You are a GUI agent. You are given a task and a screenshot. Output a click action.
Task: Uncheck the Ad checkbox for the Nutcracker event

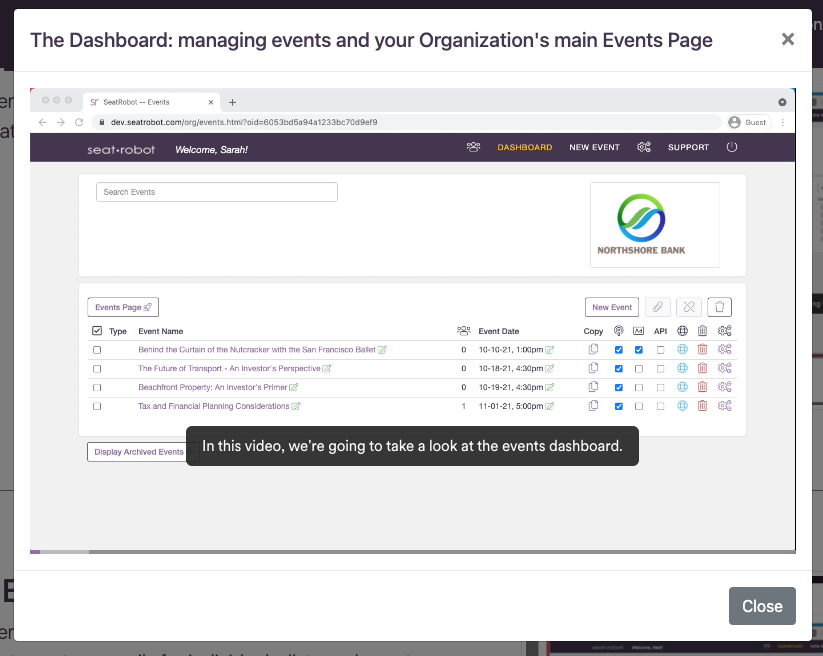click(638, 349)
